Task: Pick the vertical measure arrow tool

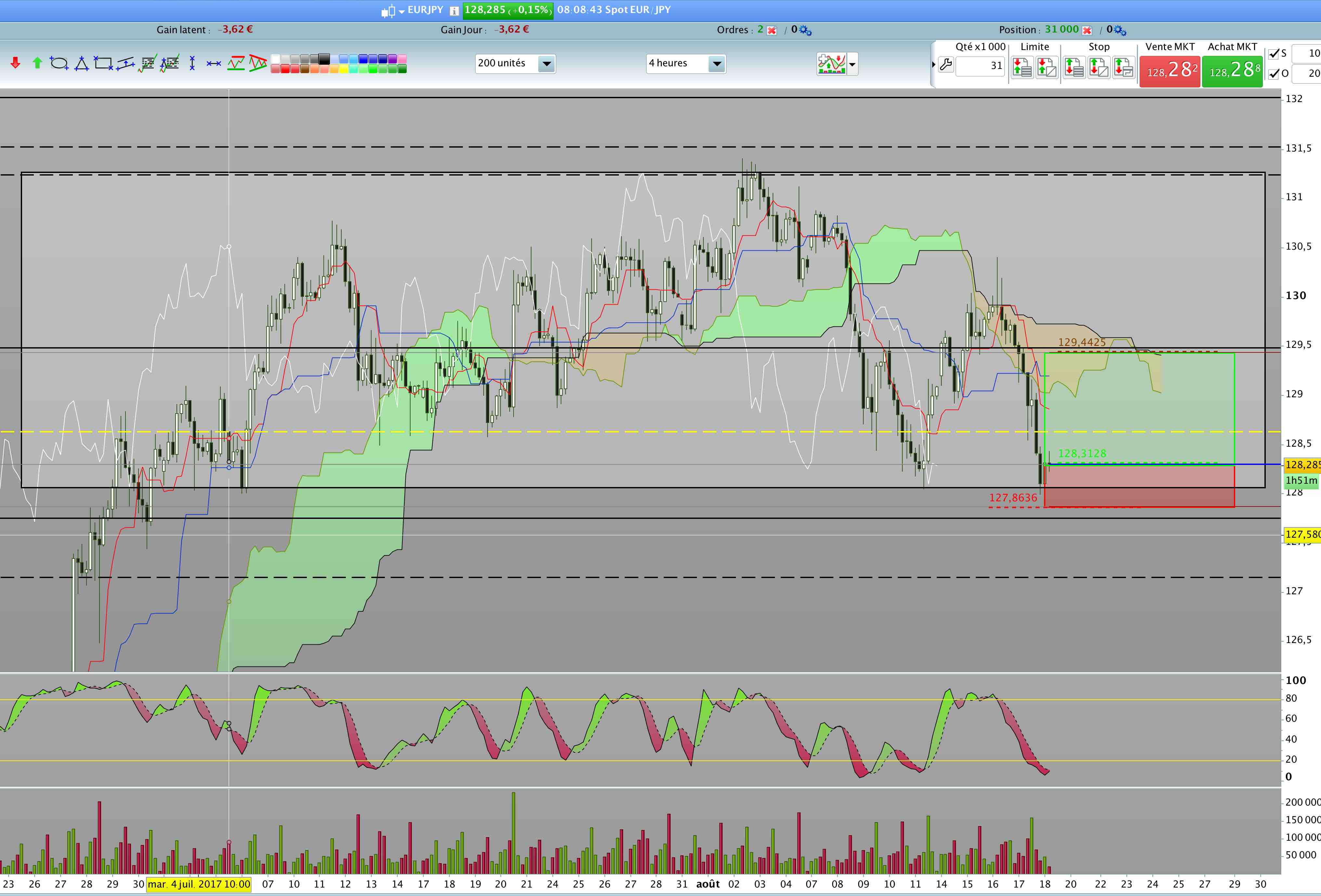Action: [192, 63]
